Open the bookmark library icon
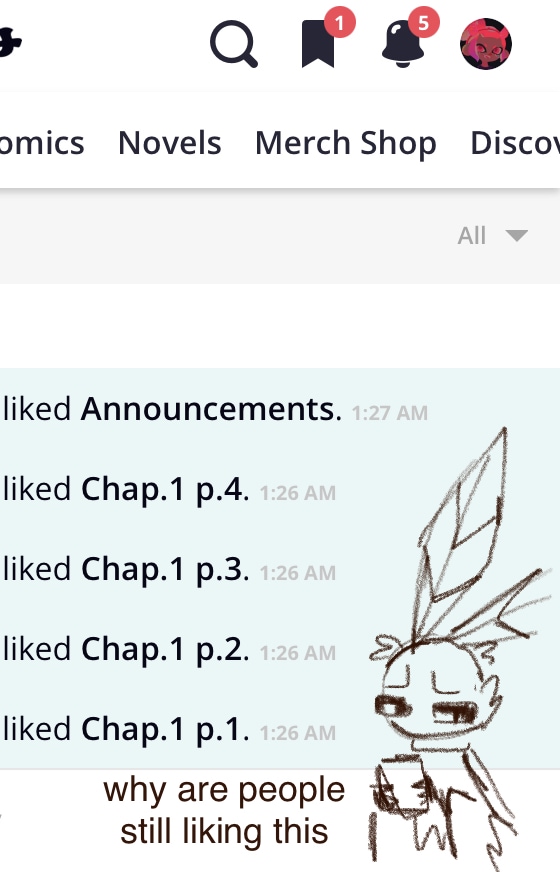The image size is (560, 872). point(318,44)
